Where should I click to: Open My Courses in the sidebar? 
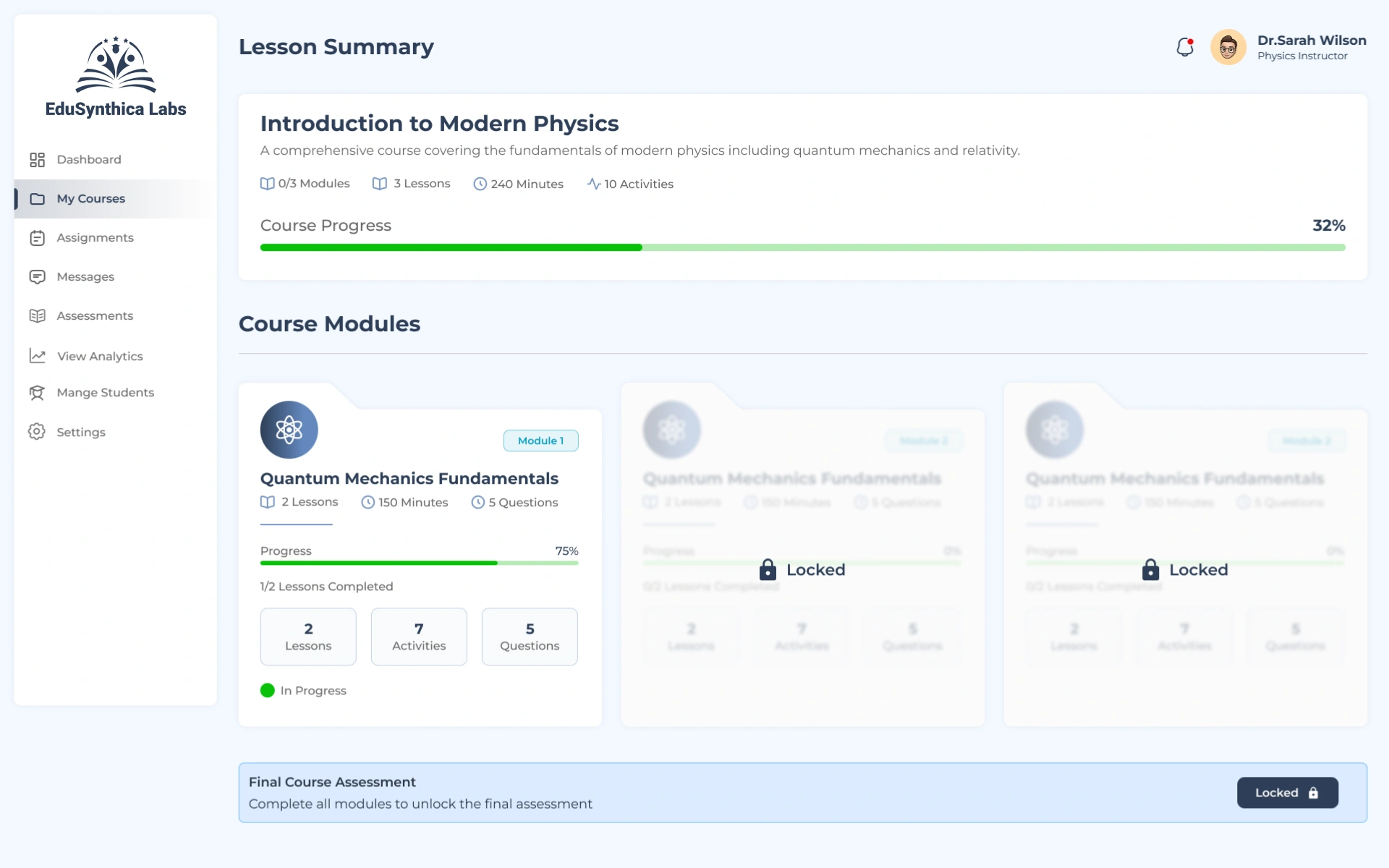click(x=90, y=198)
